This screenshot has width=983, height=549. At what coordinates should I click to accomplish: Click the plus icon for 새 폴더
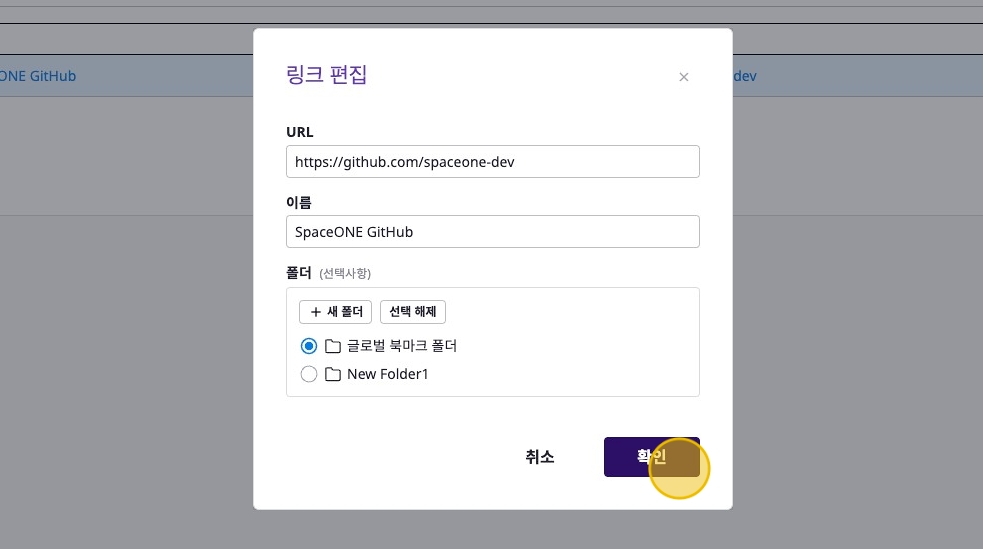tap(315, 312)
